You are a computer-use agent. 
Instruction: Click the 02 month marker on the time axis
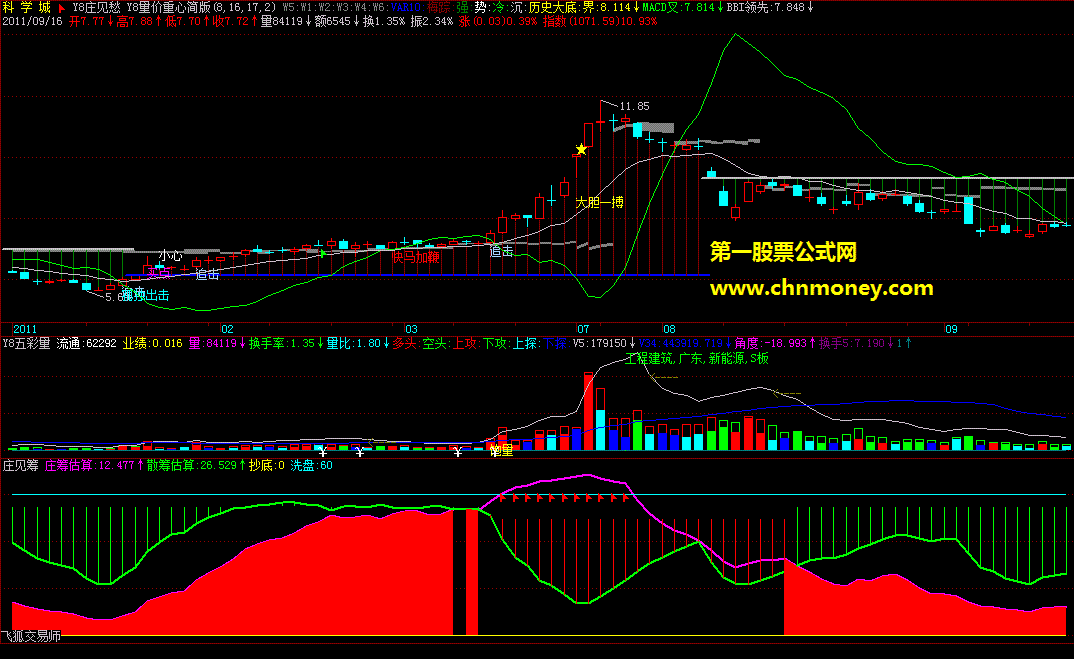[x=227, y=330]
